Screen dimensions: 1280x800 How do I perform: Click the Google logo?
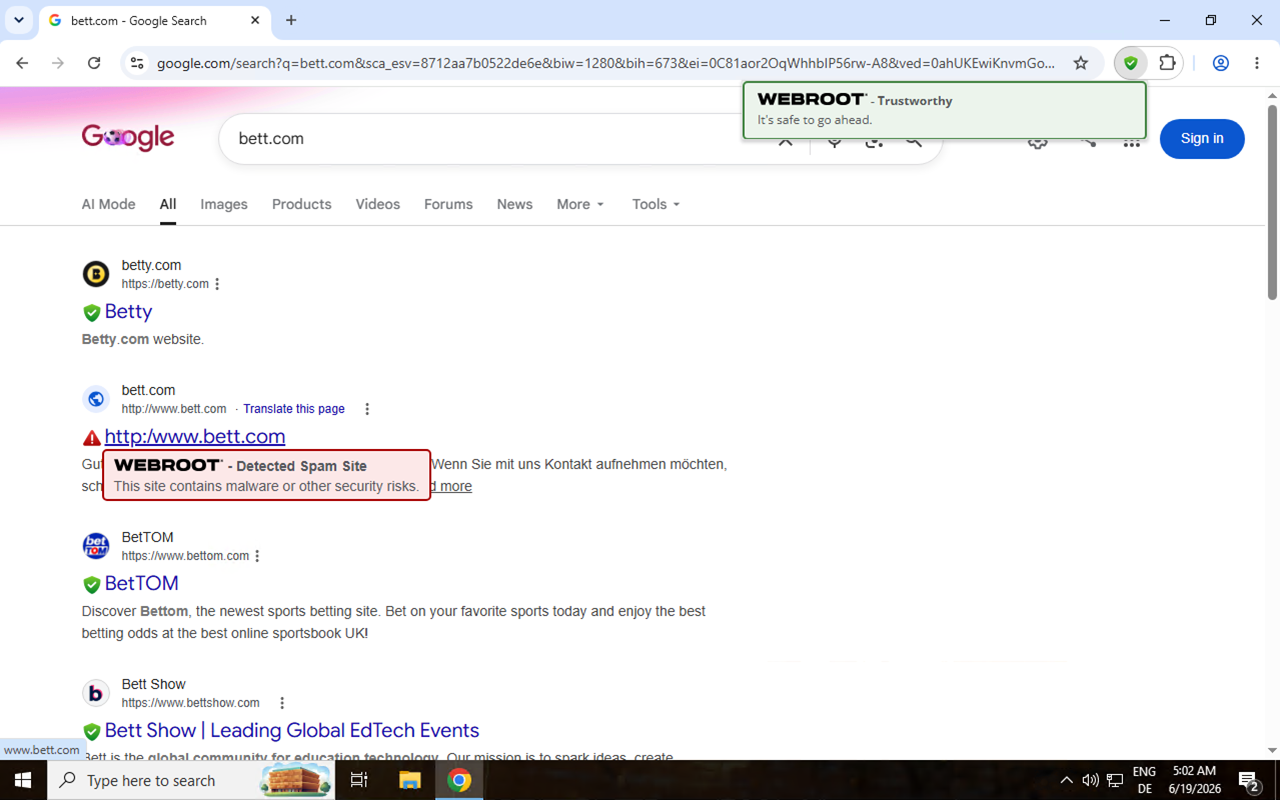click(x=128, y=138)
